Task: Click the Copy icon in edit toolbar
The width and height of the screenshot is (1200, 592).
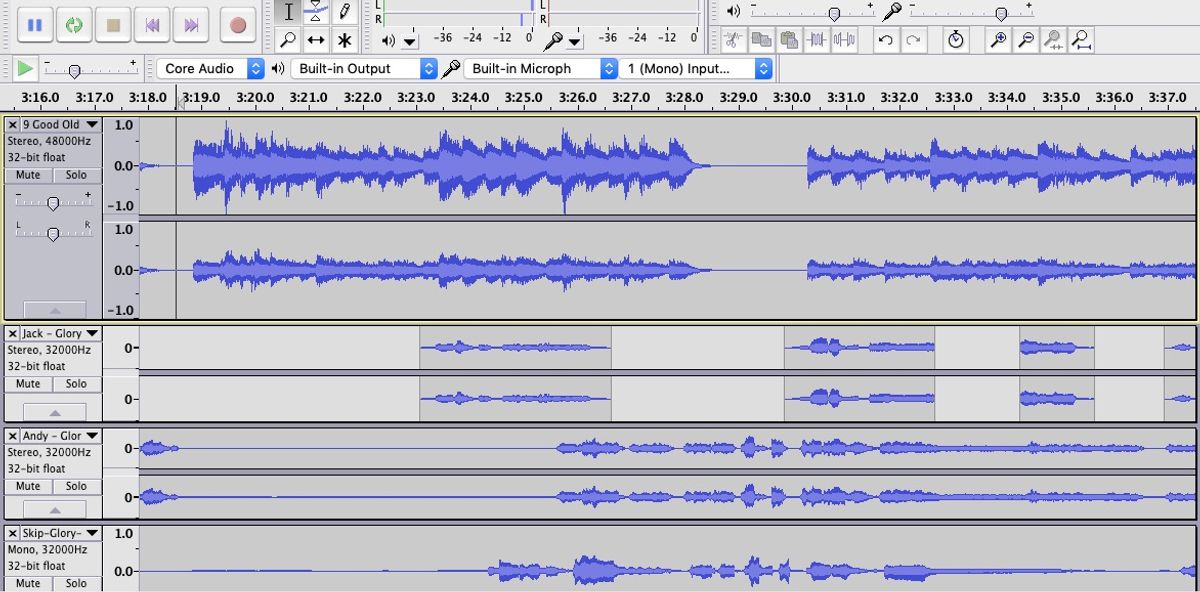Action: tap(761, 40)
